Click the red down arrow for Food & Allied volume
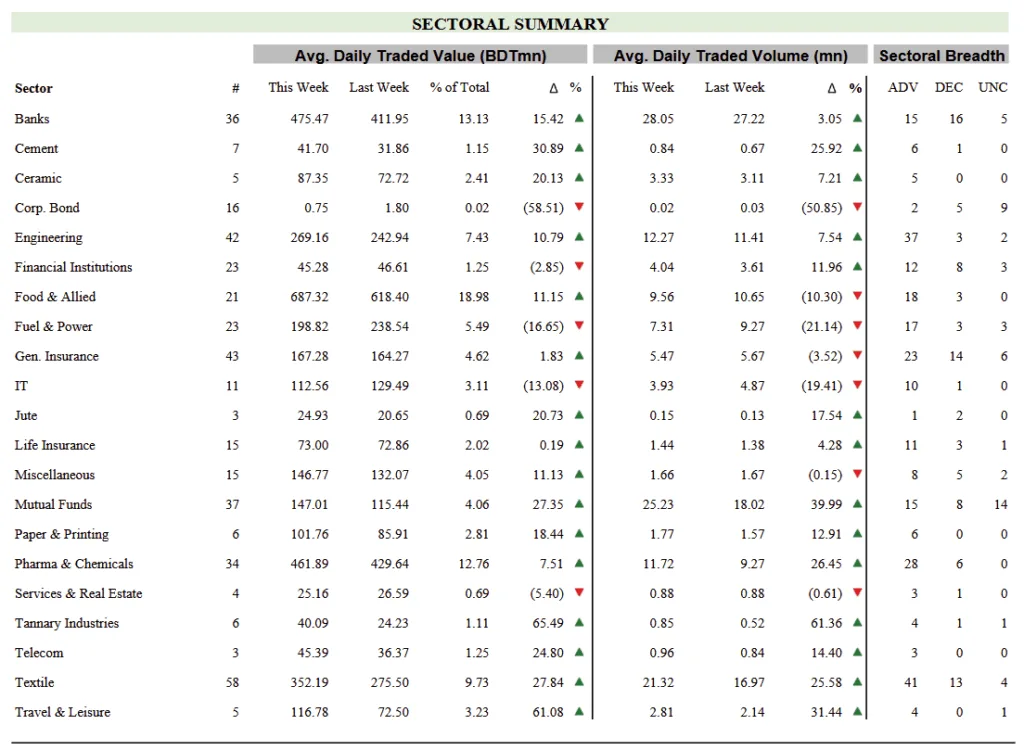The width and height of the screenshot is (1024, 750). click(857, 296)
